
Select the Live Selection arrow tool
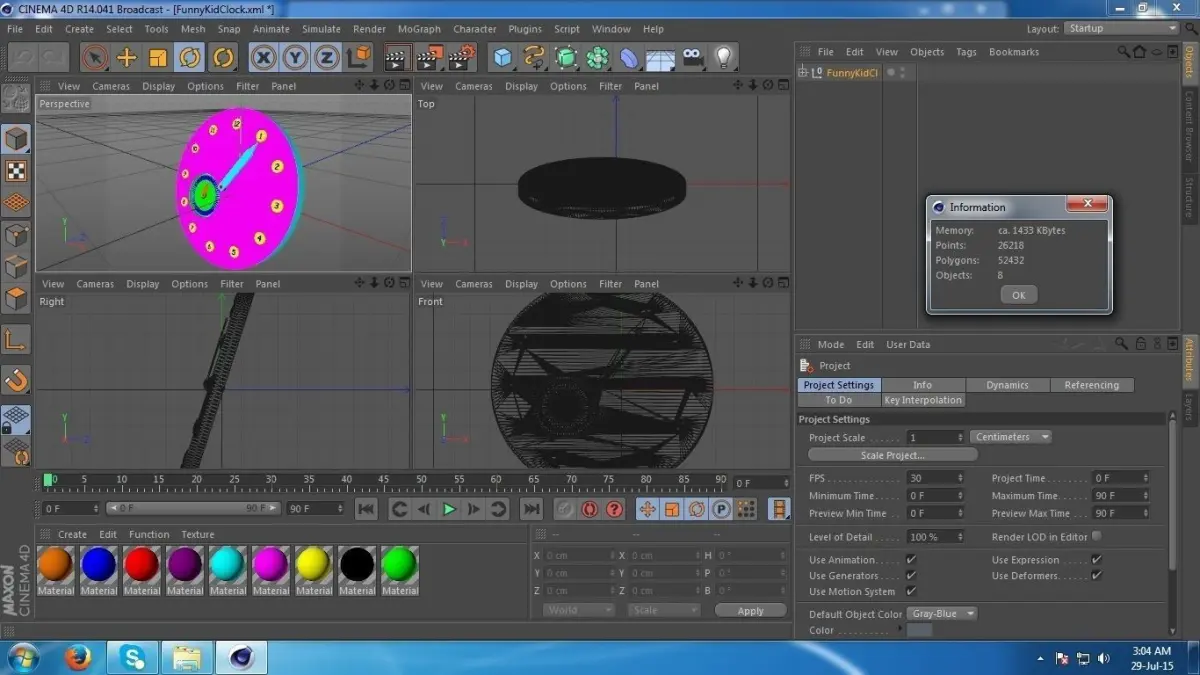point(94,57)
